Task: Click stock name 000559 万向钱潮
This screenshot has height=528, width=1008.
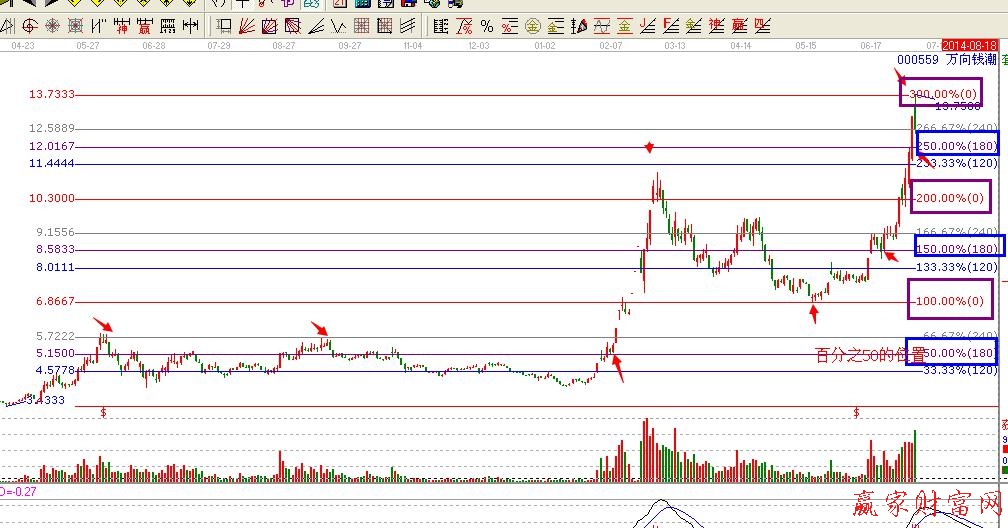Action: pyautogui.click(x=946, y=60)
